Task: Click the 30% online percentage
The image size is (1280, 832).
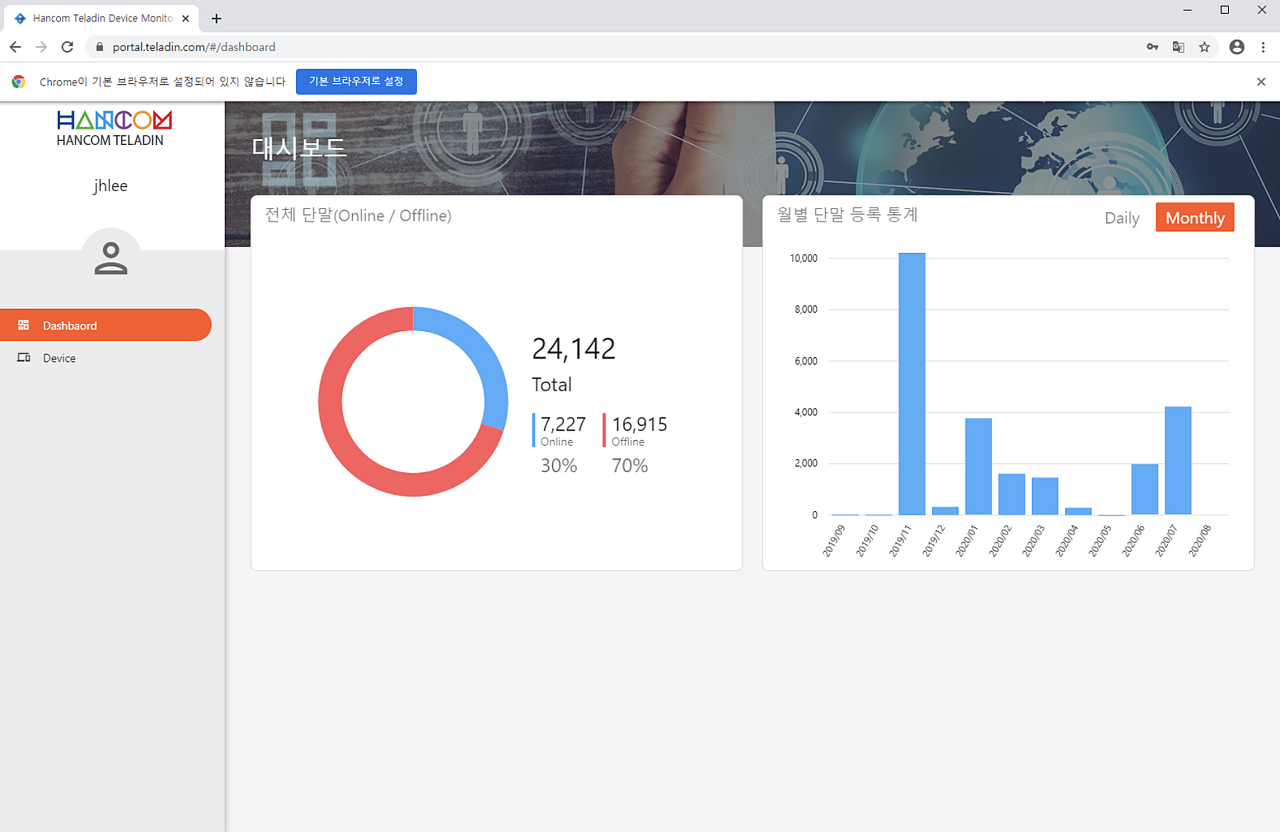Action: [559, 465]
